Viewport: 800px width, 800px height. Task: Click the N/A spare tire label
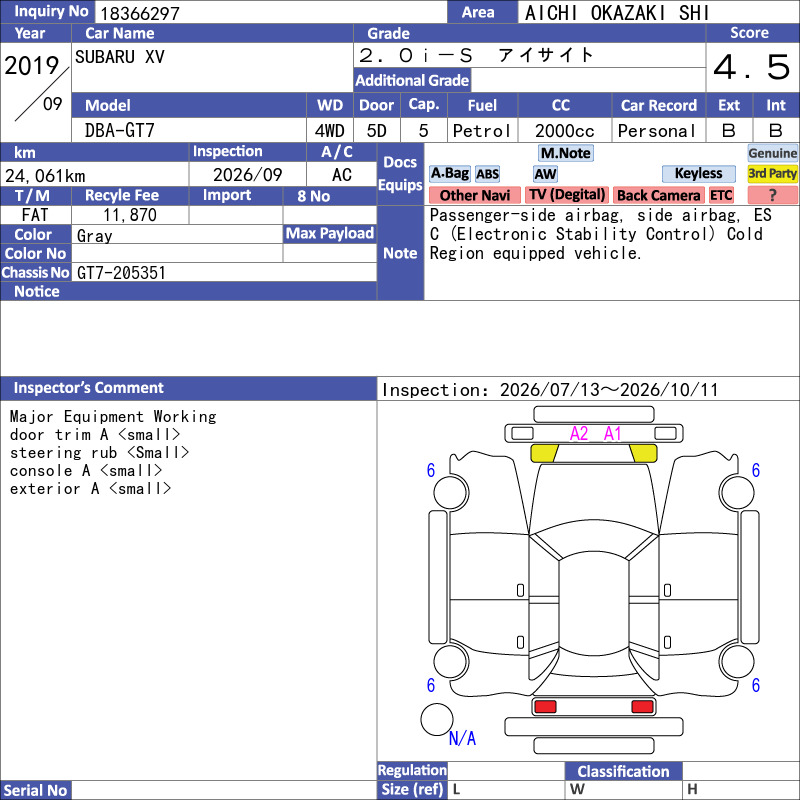point(462,738)
